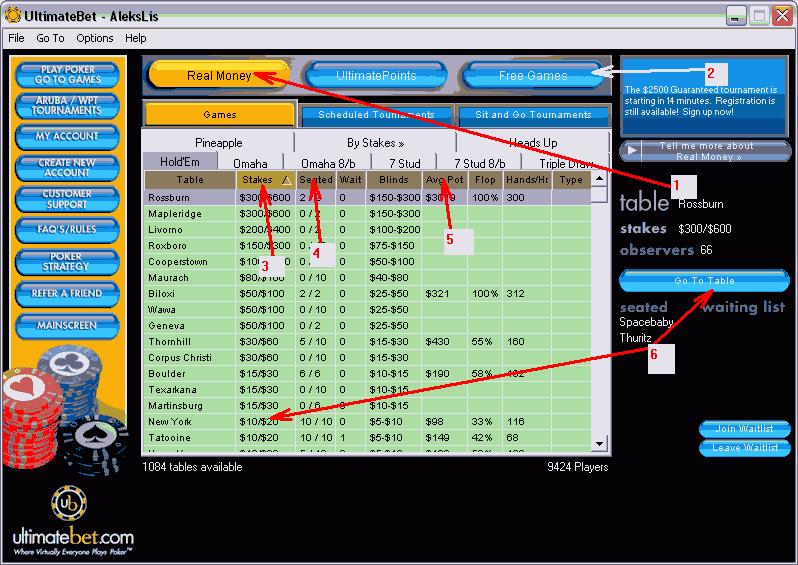This screenshot has width=798, height=565.
Task: Click Join Waitlist
Action: point(745,429)
